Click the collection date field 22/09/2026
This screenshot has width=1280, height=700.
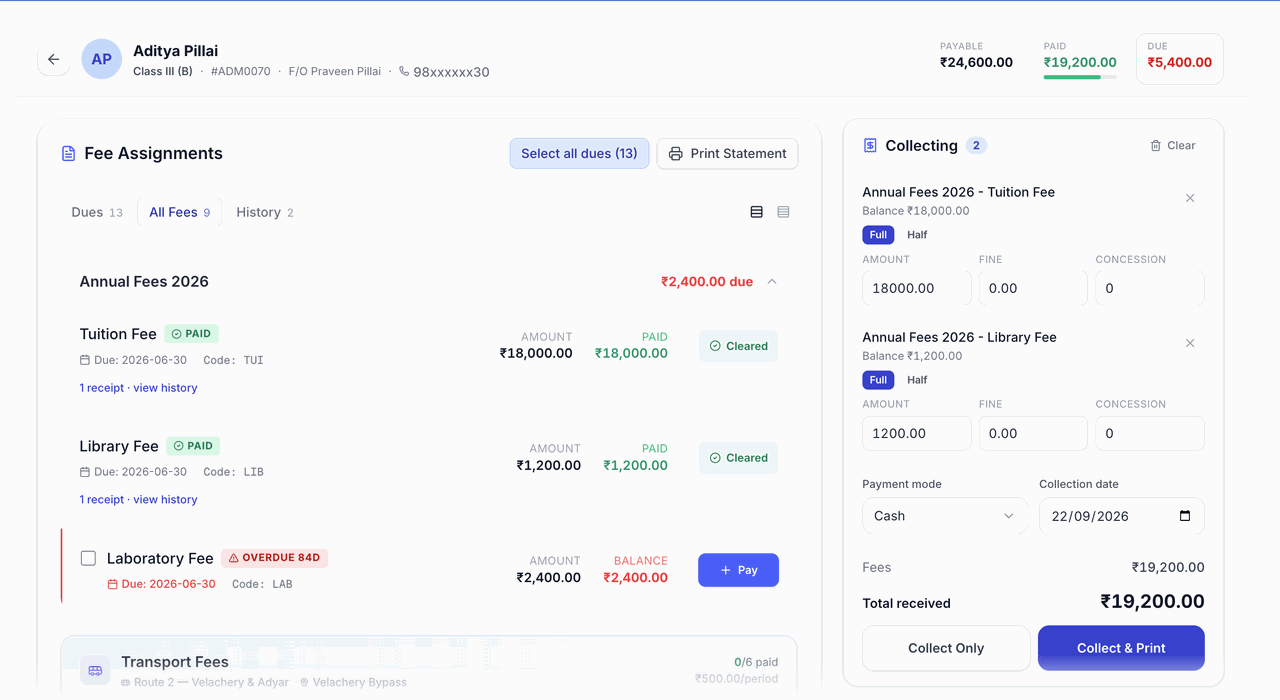point(1122,516)
